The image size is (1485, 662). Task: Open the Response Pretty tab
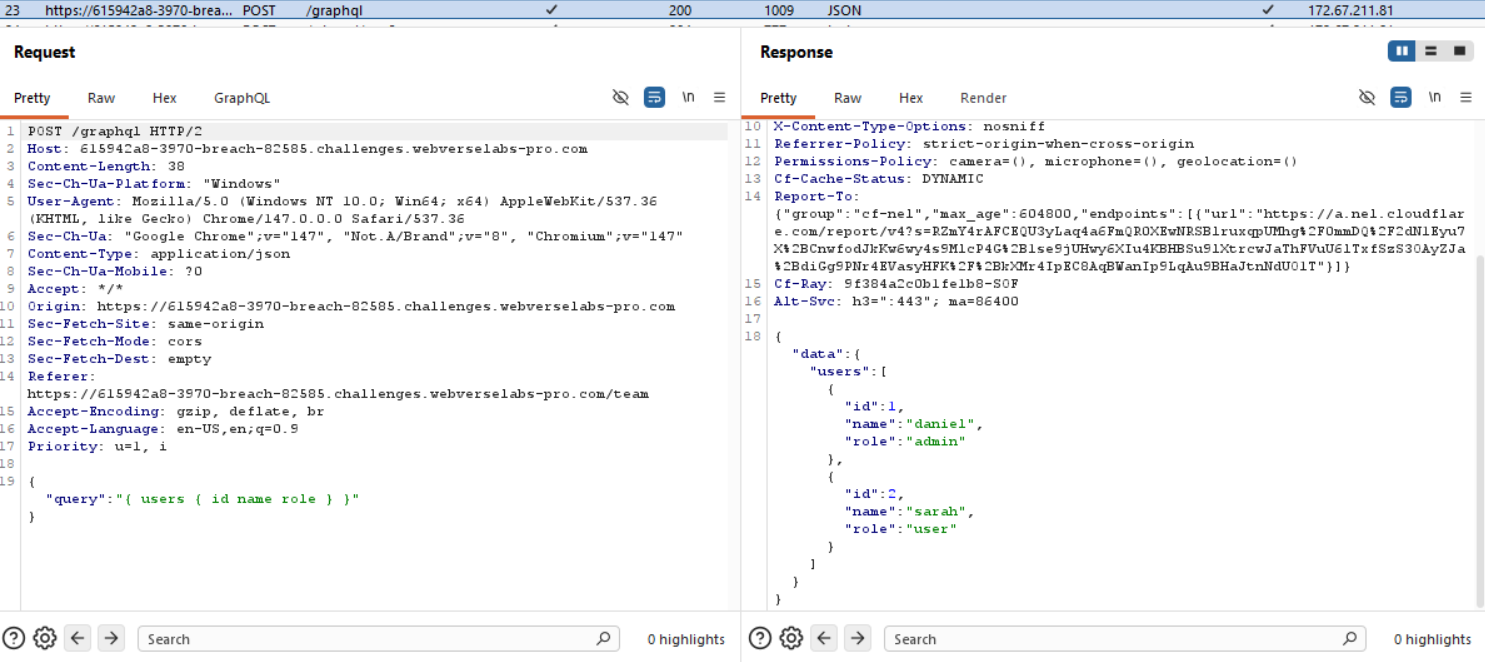pos(778,98)
